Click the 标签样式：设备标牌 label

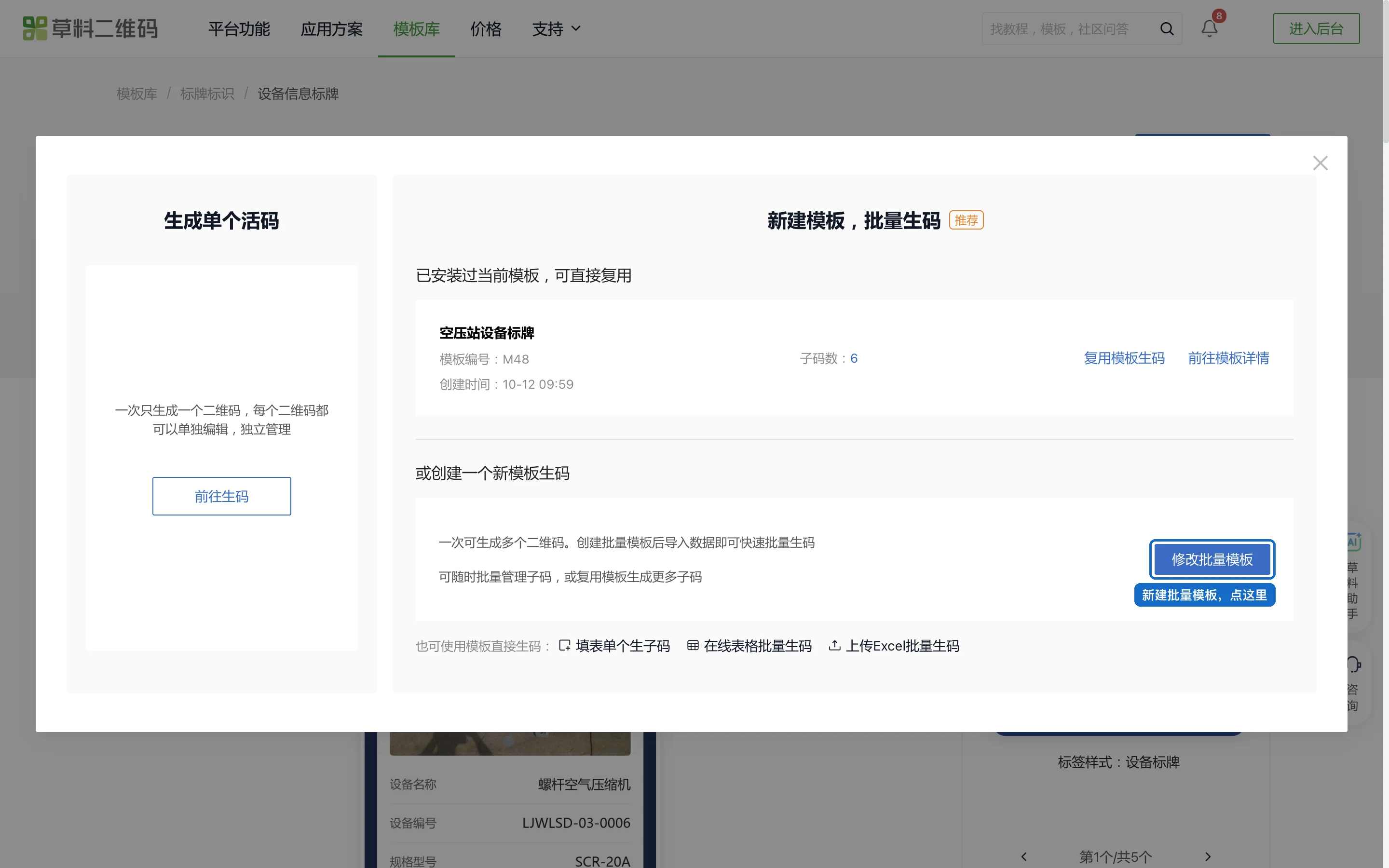pos(1118,762)
